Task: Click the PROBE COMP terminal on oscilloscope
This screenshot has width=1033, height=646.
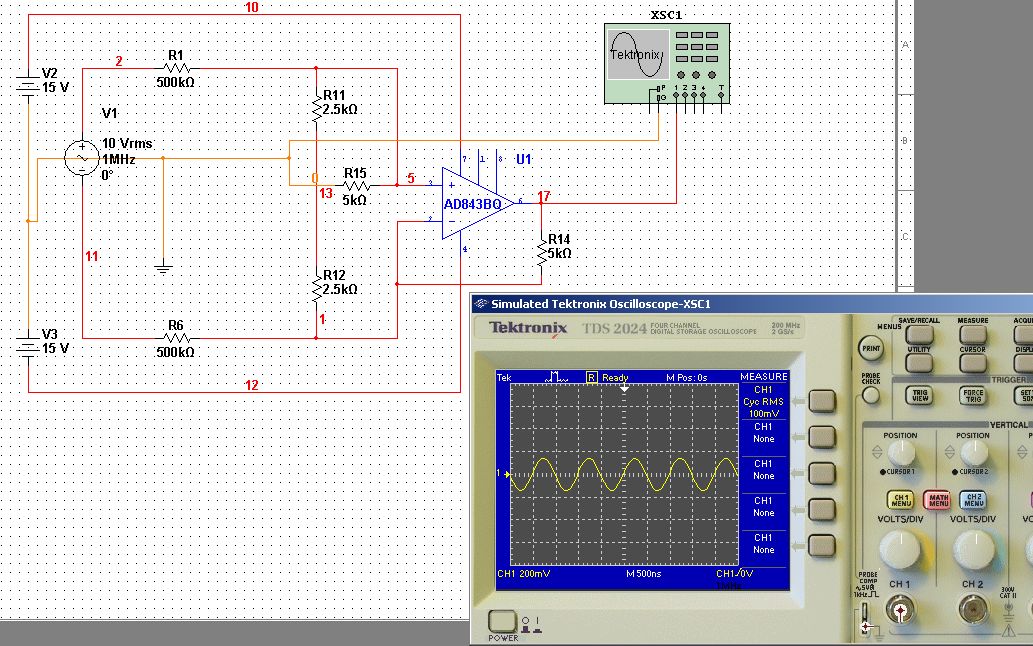Action: click(866, 620)
